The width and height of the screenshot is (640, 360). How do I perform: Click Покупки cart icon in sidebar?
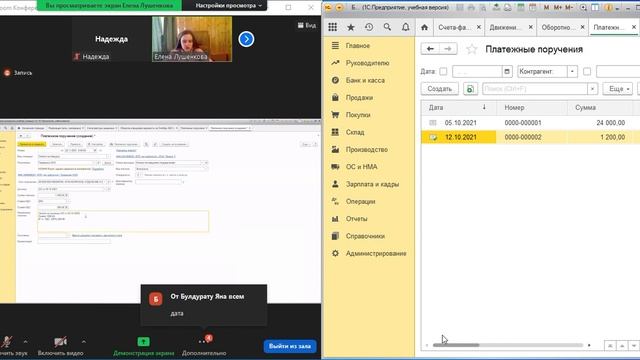click(335, 115)
